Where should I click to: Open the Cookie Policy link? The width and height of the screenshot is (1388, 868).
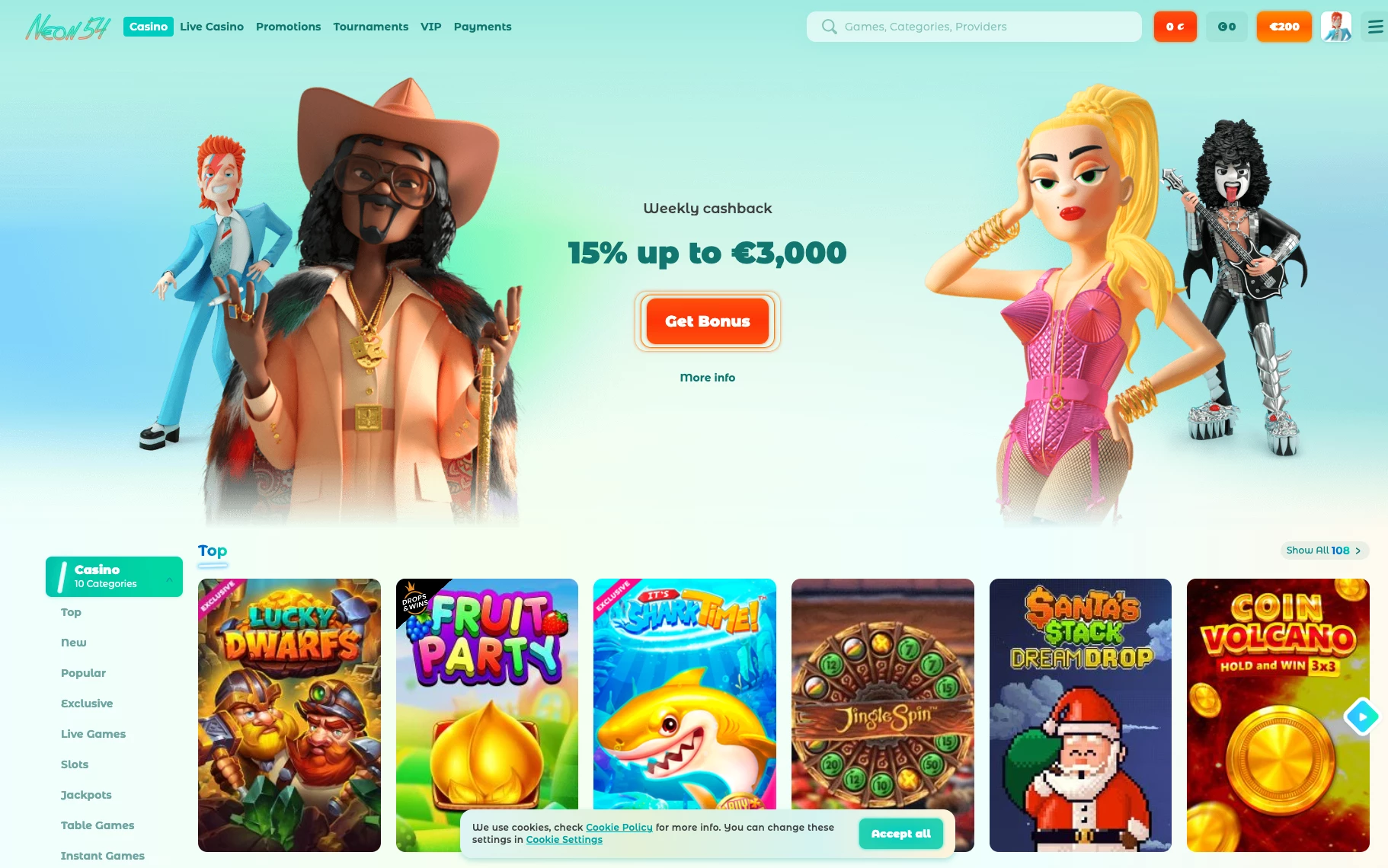point(619,828)
